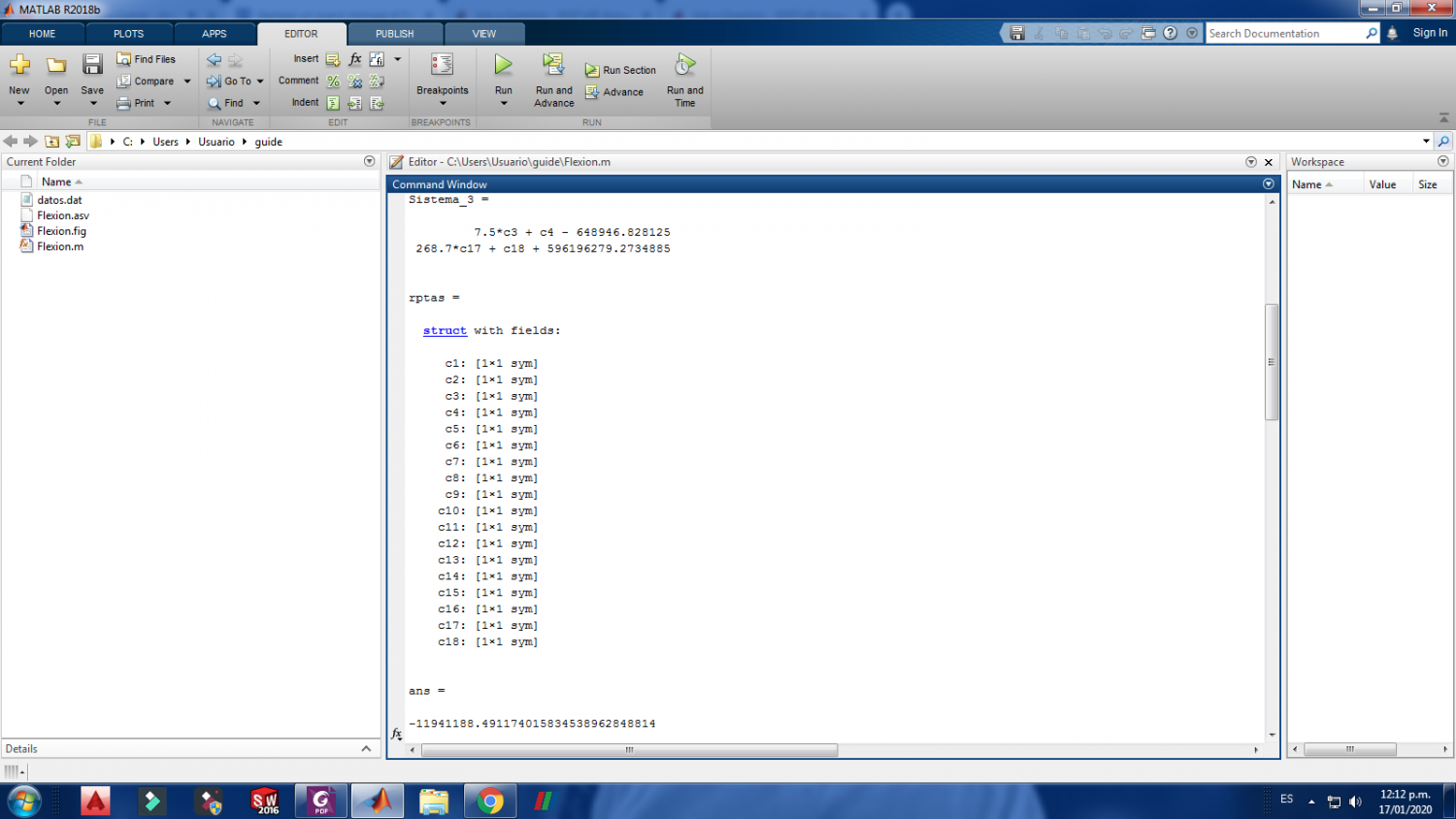This screenshot has height=819, width=1456.
Task: Click Advance in Run group
Action: 614,92
